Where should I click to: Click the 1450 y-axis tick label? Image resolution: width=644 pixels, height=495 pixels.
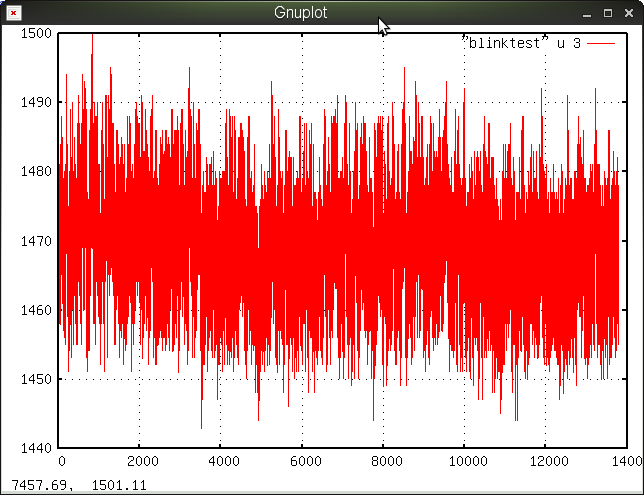click(x=37, y=379)
